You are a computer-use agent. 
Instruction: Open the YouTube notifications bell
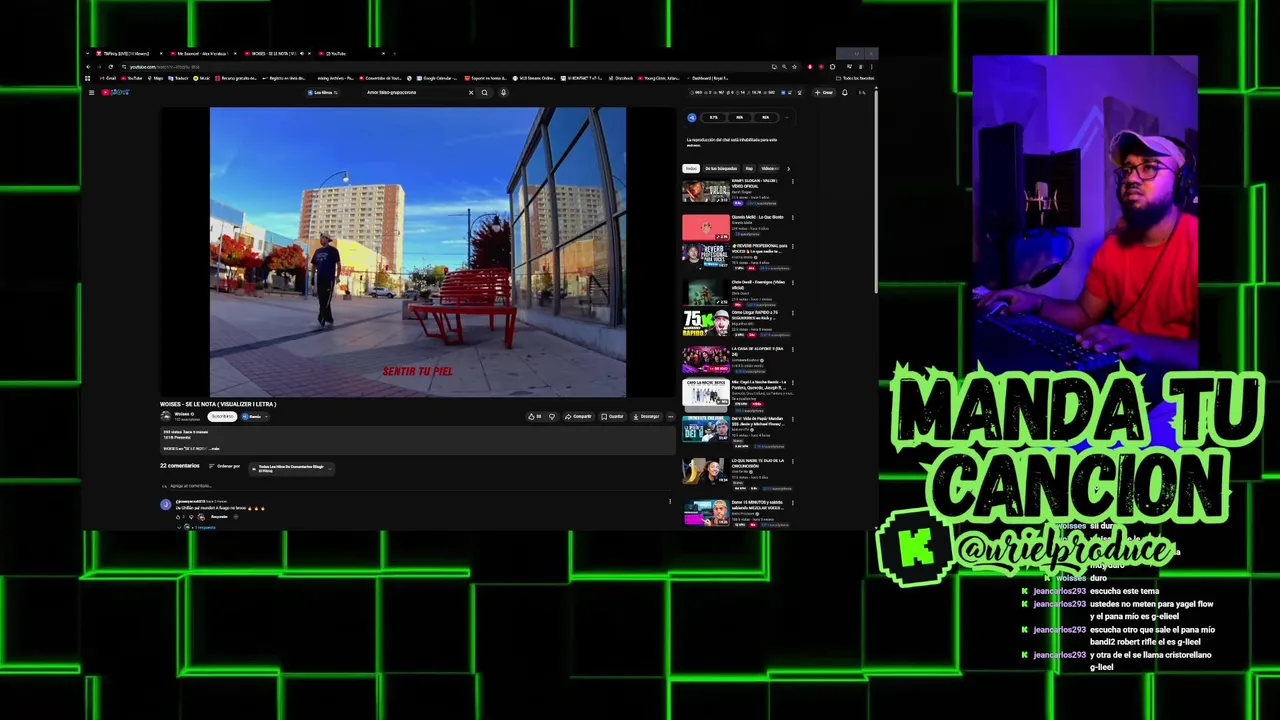[x=844, y=93]
